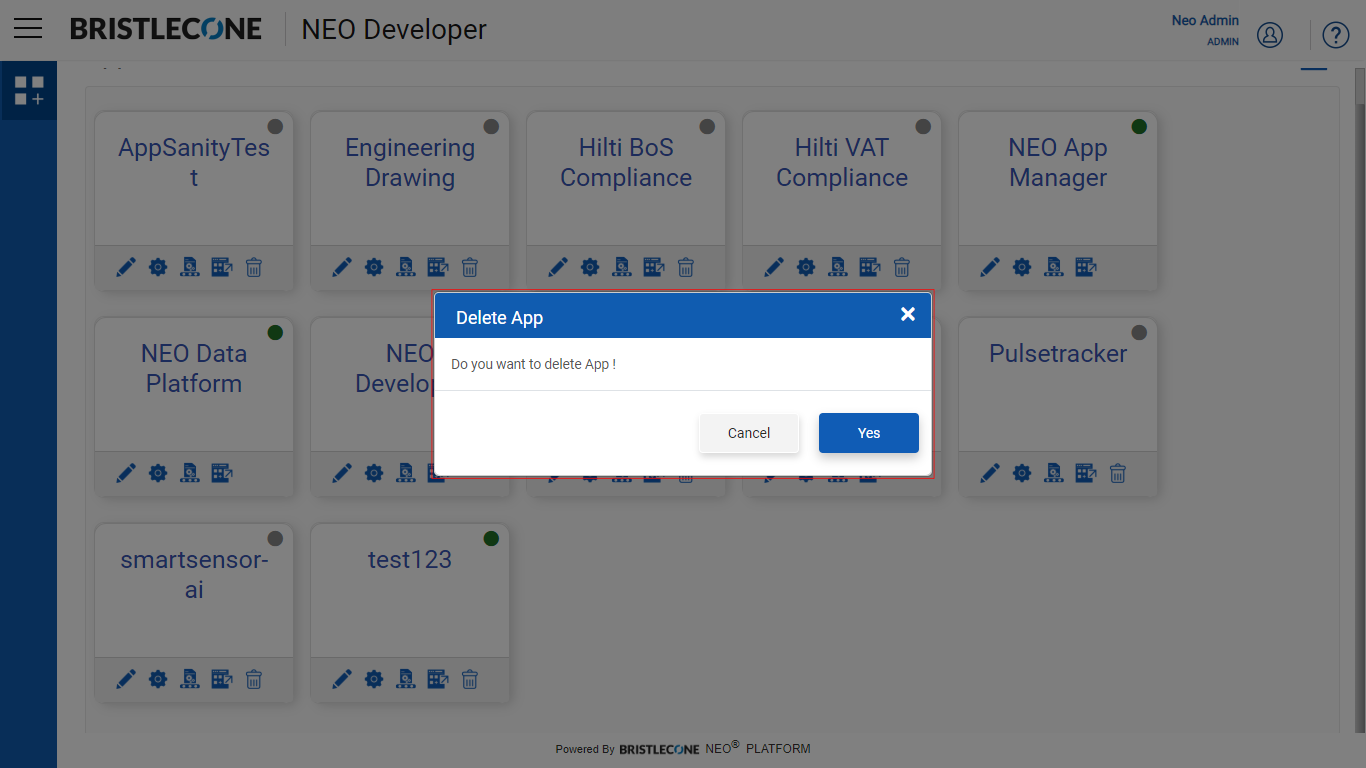The image size is (1366, 768).
Task: Click Hilti BoS Compliance build pipeline icon
Action: [x=622, y=267]
